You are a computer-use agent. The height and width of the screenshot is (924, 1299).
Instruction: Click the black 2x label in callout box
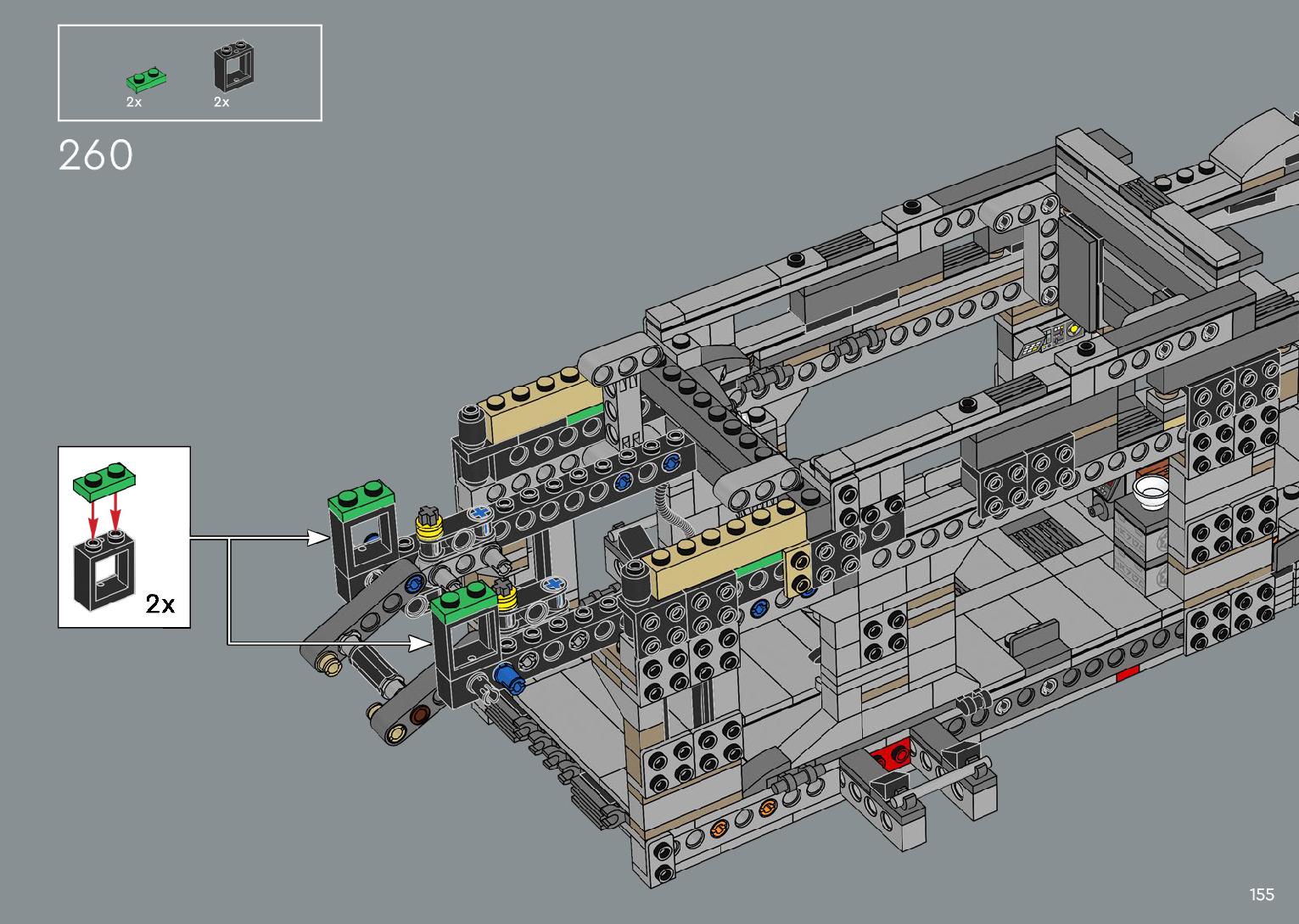point(160,604)
